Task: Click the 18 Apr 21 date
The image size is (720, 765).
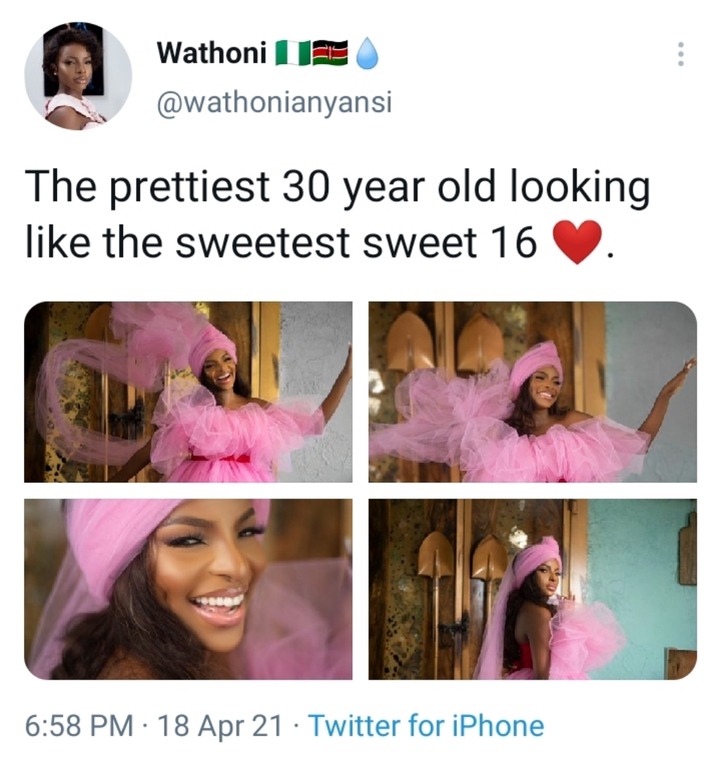Action: [220, 725]
